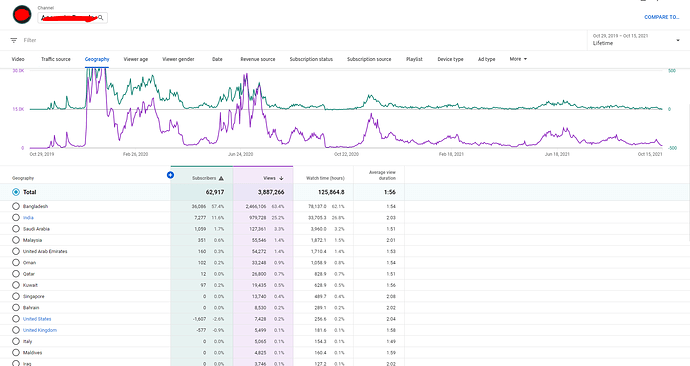Click the Watch time (hours) column header
This screenshot has width=690, height=366.
tap(325, 178)
